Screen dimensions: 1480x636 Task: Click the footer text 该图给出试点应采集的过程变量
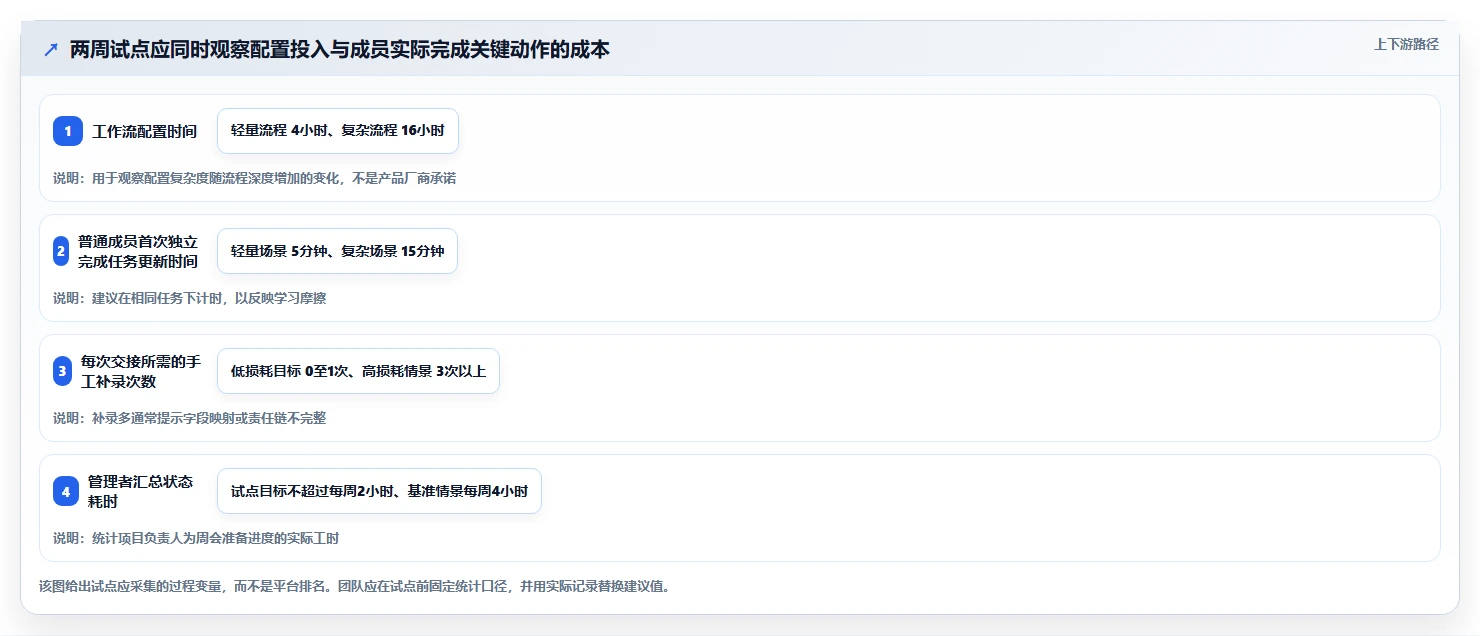354,586
